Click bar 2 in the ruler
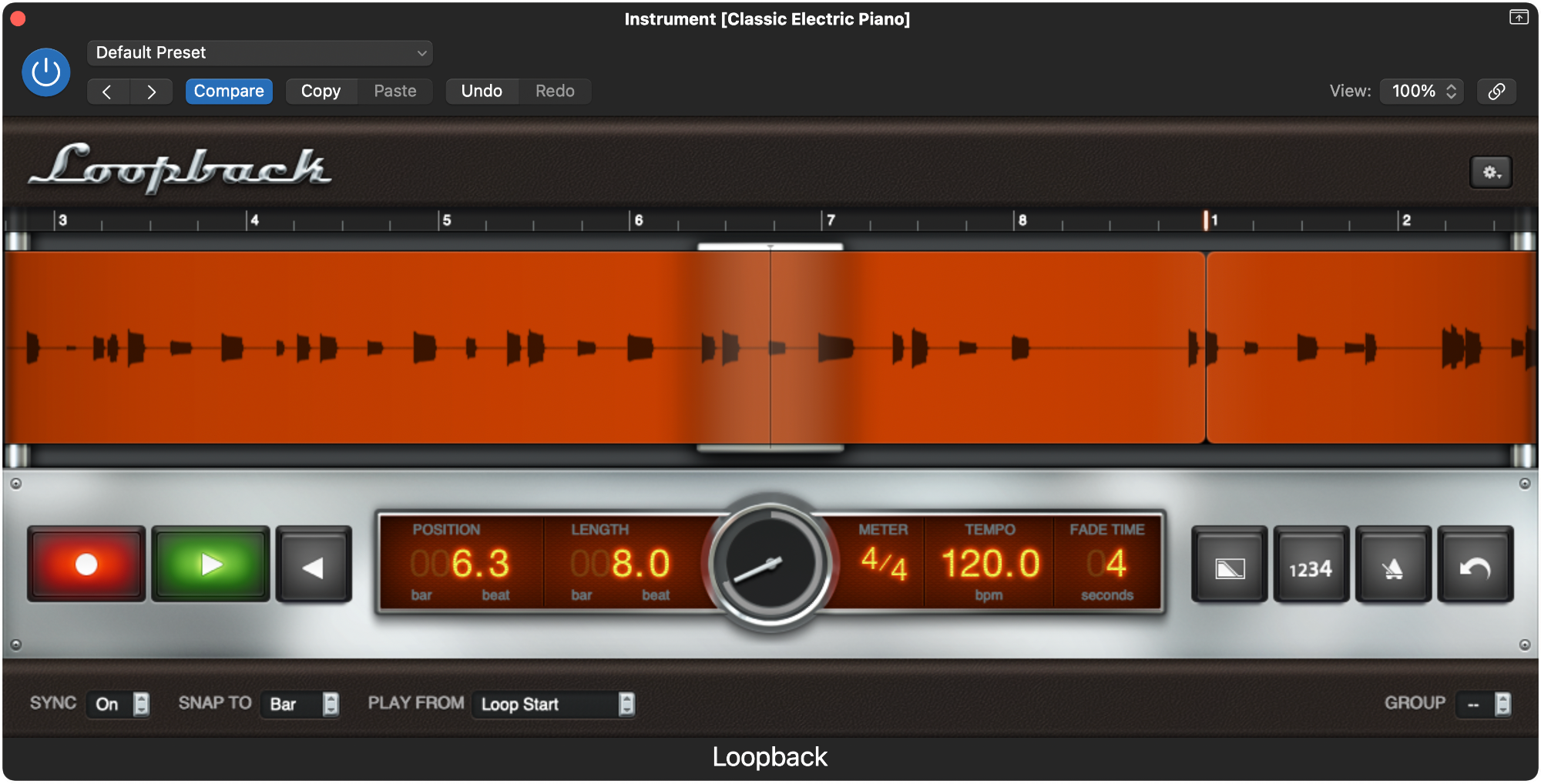The height and width of the screenshot is (784, 1541). tap(1405, 220)
